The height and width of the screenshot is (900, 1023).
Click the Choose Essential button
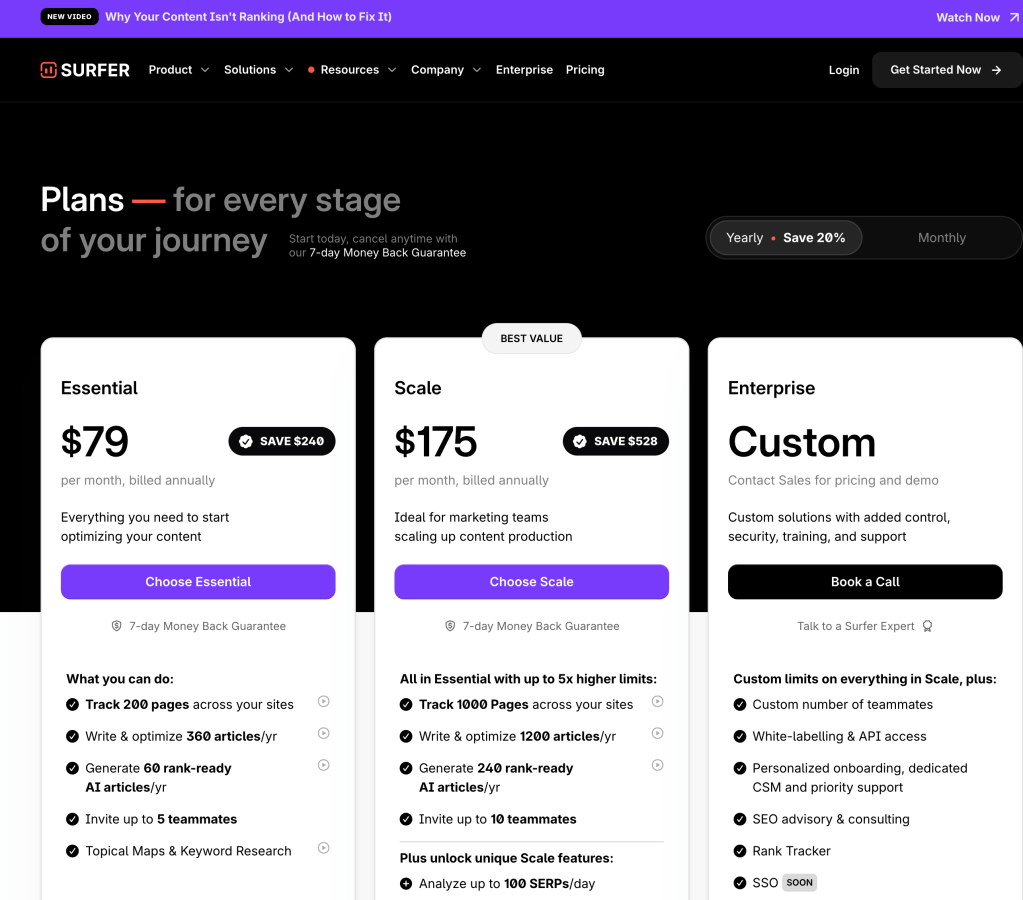198,582
